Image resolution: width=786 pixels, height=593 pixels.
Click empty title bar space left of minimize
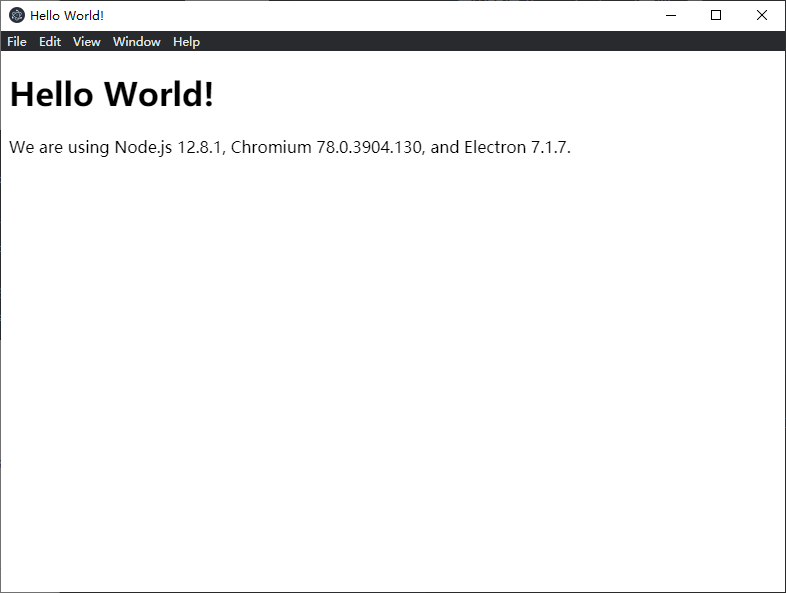click(400, 15)
